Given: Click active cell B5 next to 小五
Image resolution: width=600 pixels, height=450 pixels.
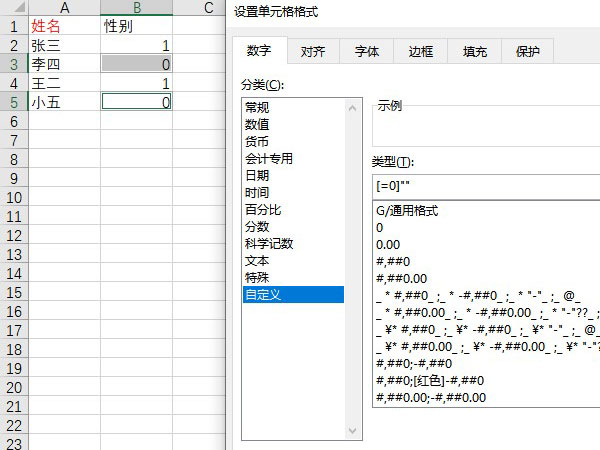Looking at the screenshot, I should point(137,102).
